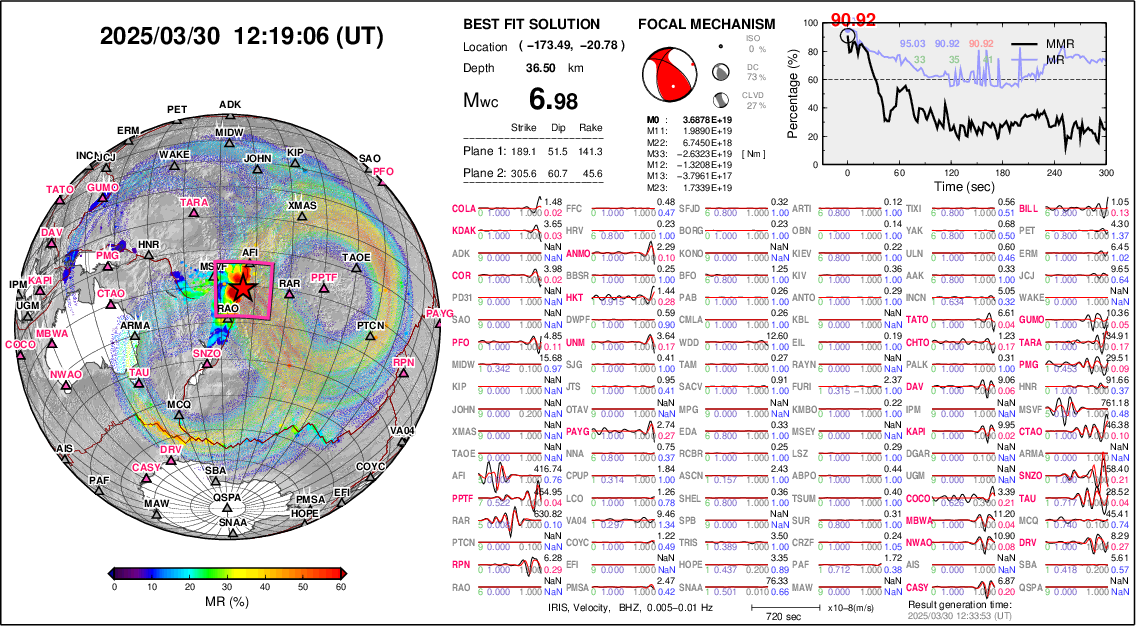Click the "Percentage (%)" axis label
The width and height of the screenshot is (1136, 626).
(x=793, y=93)
